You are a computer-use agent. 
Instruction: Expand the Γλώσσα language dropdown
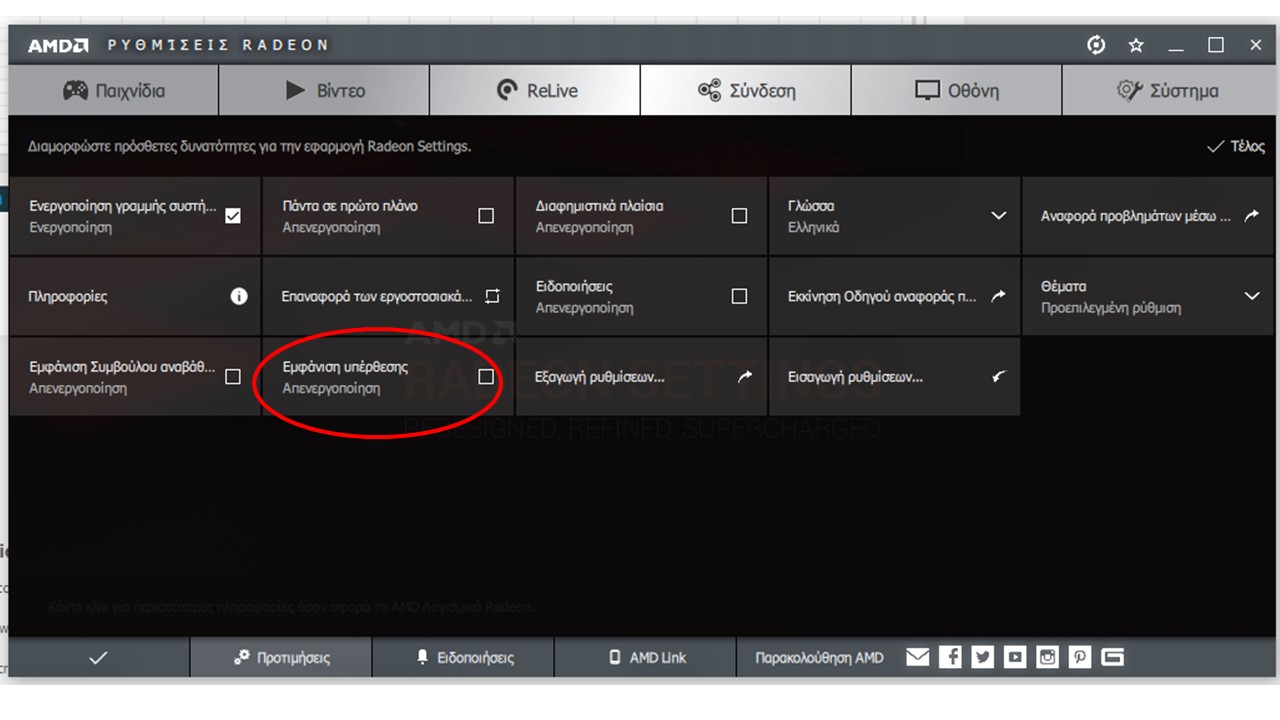(x=998, y=216)
